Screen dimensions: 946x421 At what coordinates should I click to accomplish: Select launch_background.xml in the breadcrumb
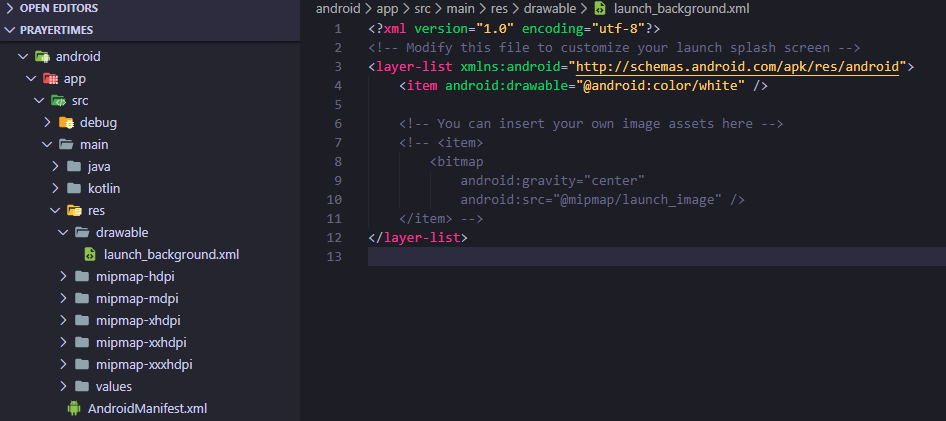click(681, 8)
